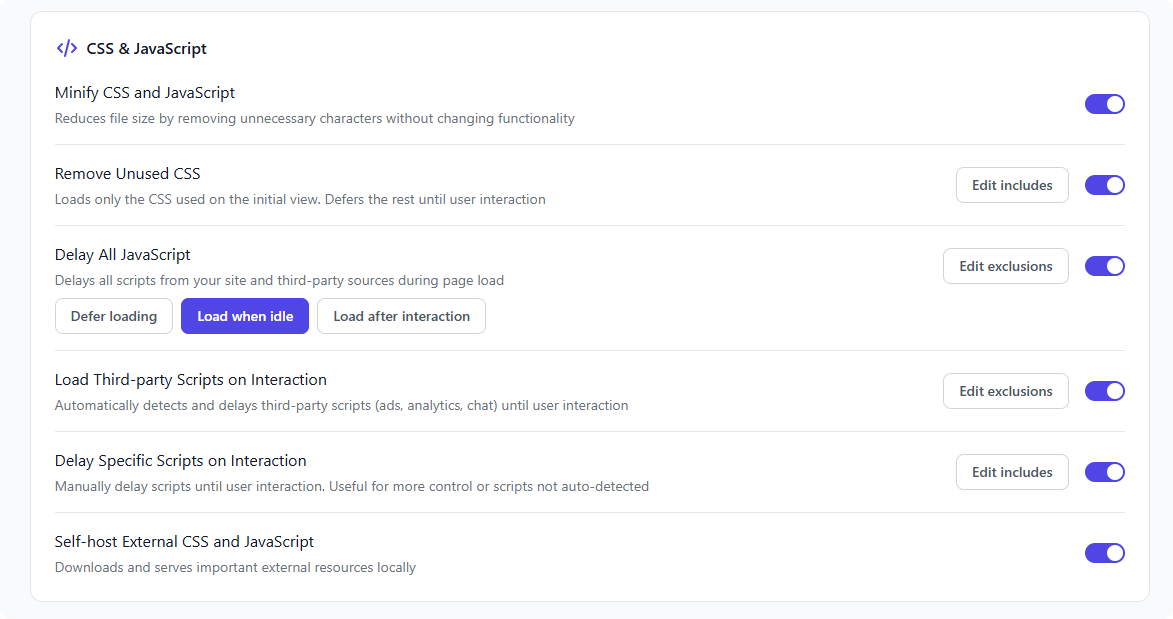Select the Defer loading option
This screenshot has height=619, width=1173.
(x=114, y=316)
